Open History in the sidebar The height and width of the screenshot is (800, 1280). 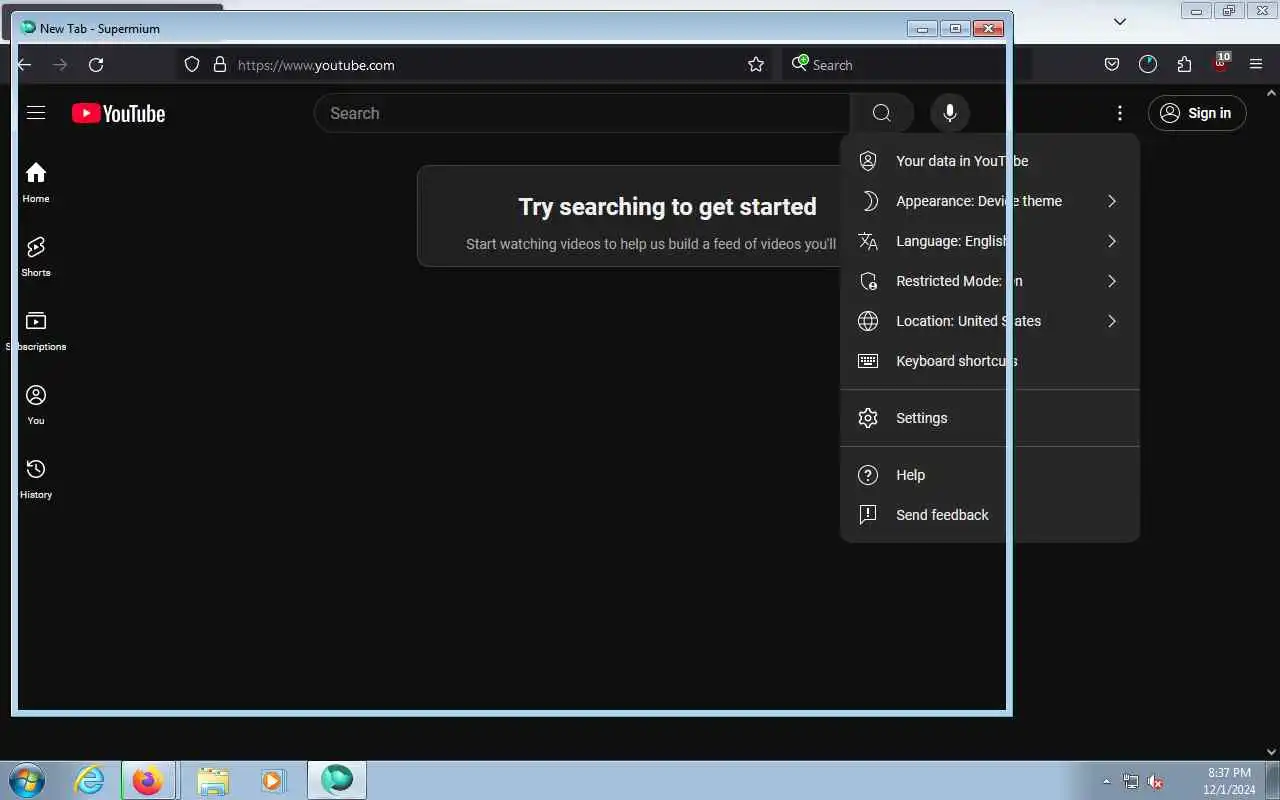click(36, 479)
